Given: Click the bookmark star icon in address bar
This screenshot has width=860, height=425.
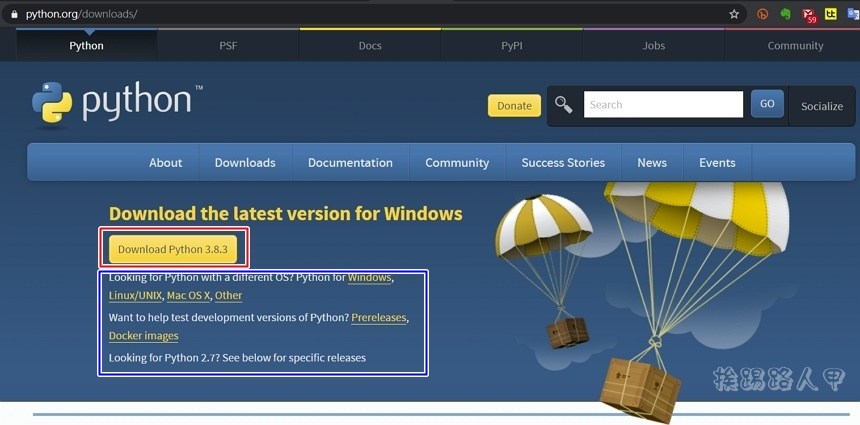Looking at the screenshot, I should pyautogui.click(x=734, y=14).
